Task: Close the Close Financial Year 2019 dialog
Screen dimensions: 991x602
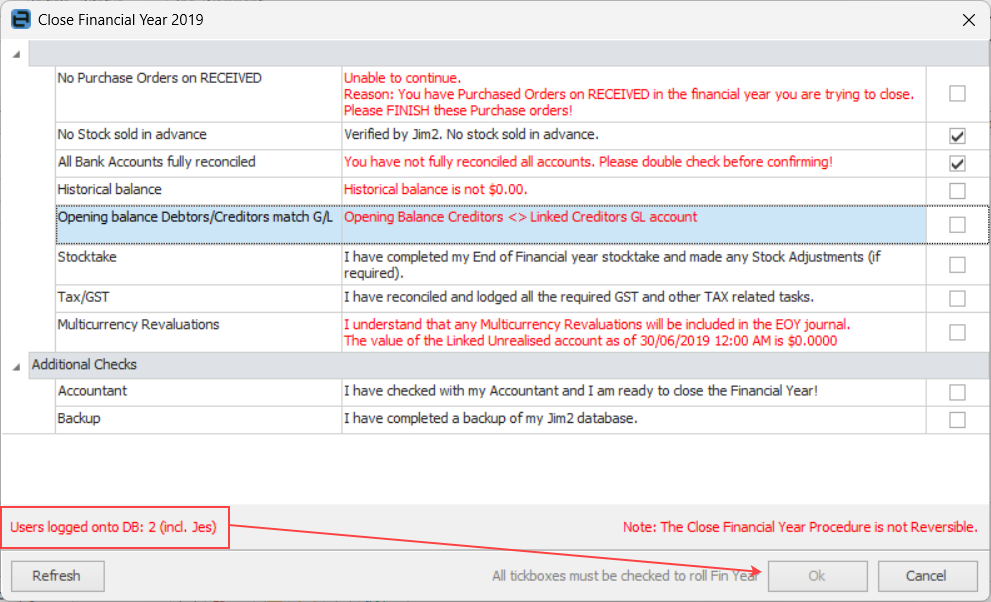Action: pos(968,20)
